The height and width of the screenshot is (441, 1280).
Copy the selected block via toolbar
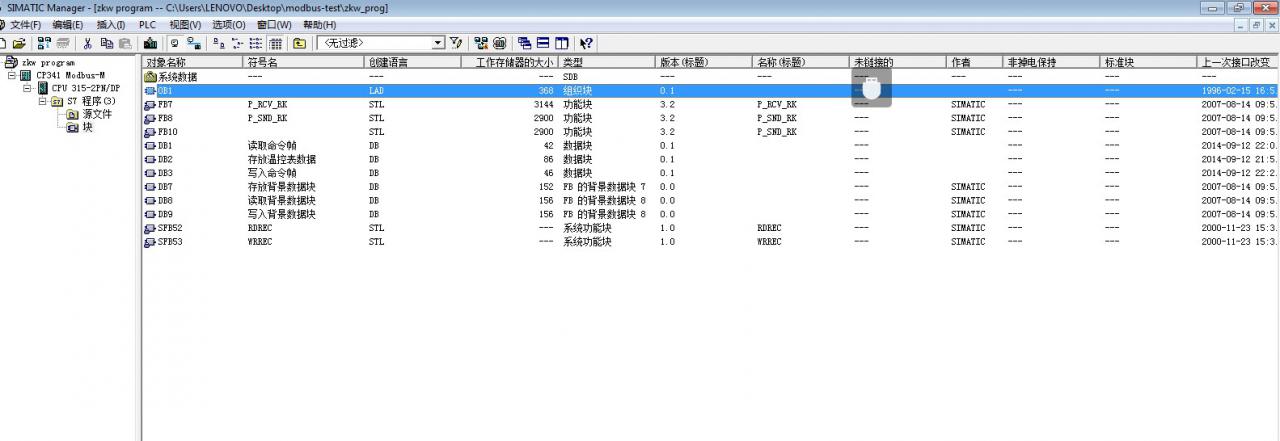tap(106, 43)
